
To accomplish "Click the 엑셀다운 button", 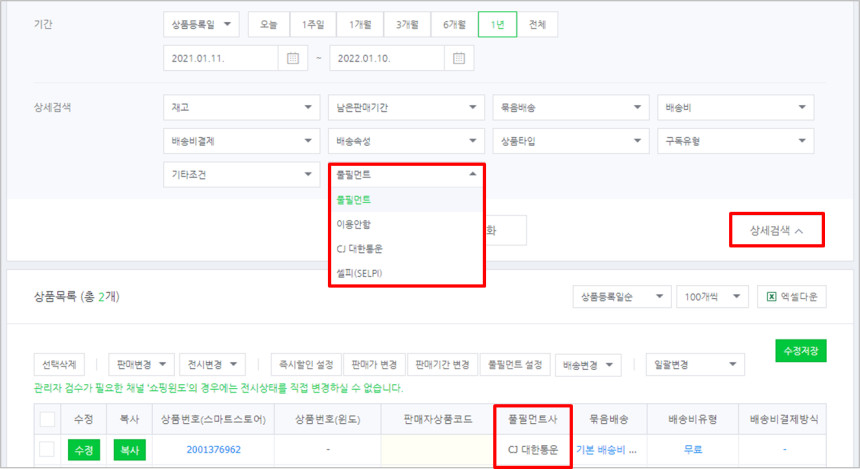I will point(792,297).
